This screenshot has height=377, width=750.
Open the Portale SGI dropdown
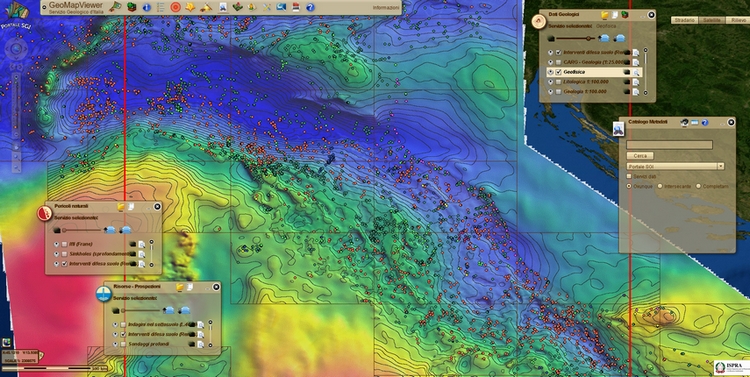pyautogui.click(x=675, y=166)
